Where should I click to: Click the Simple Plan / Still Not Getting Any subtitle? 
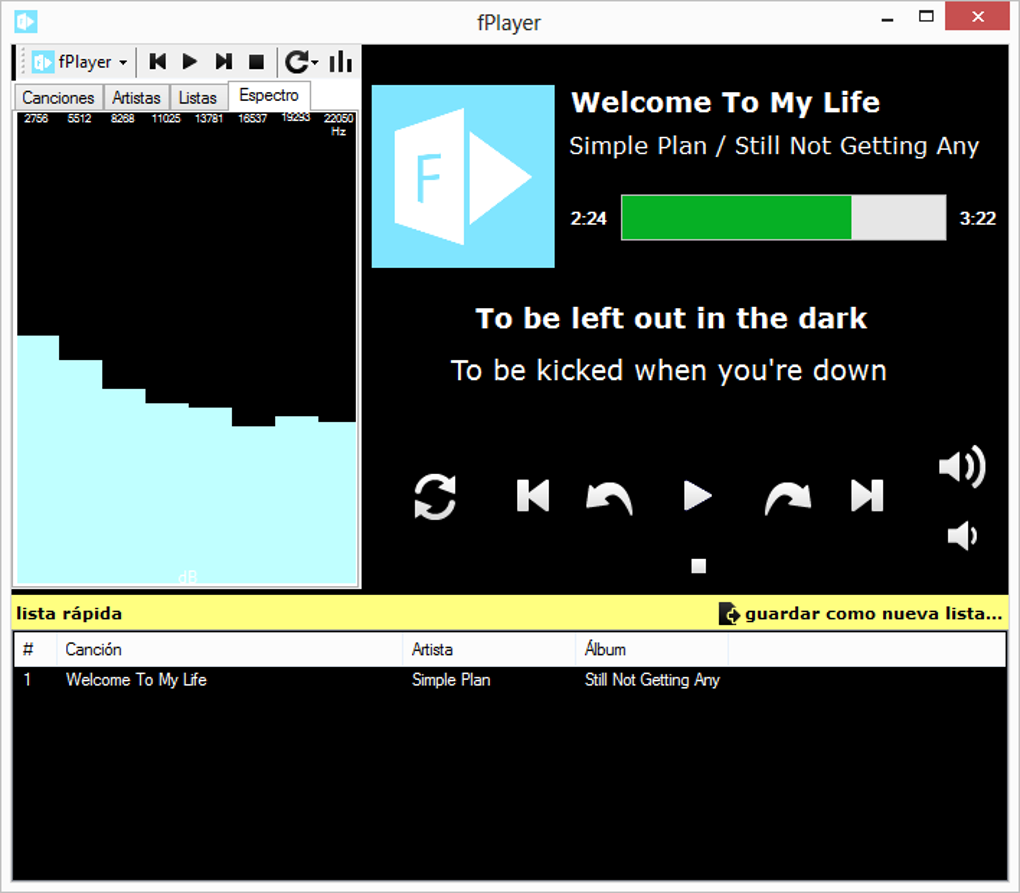pos(773,146)
